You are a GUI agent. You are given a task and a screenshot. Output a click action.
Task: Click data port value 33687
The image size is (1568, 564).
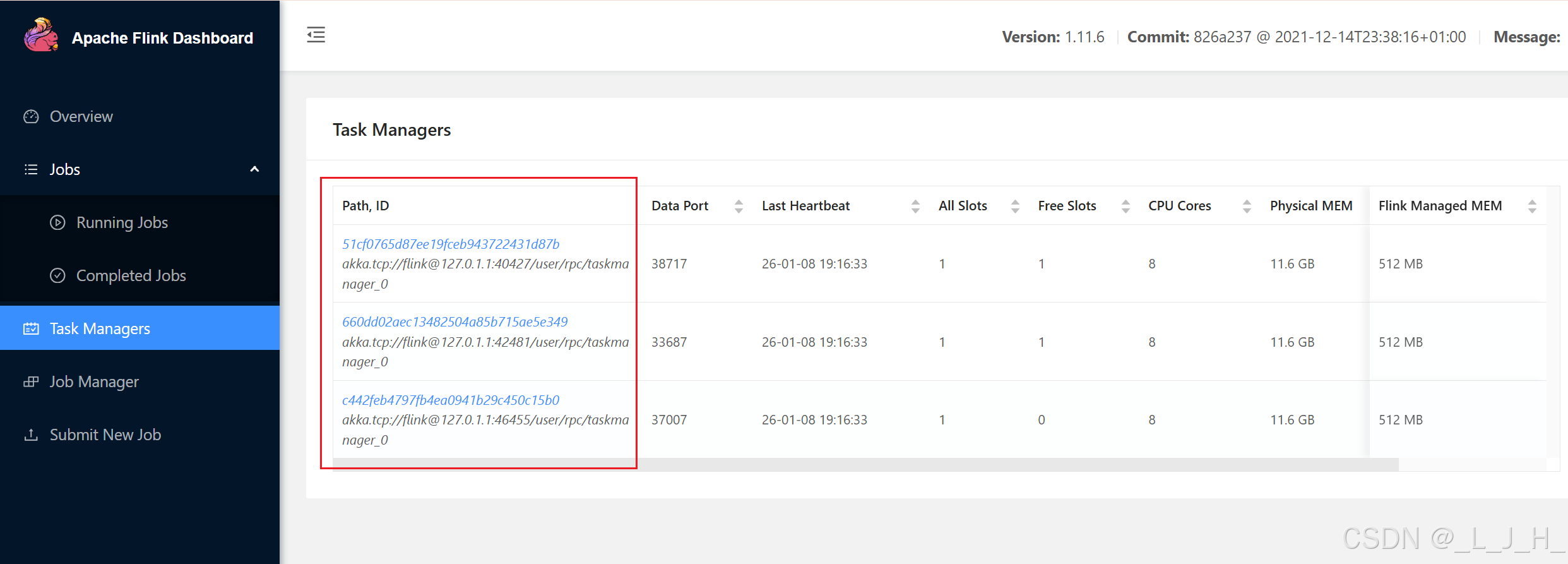coord(669,342)
